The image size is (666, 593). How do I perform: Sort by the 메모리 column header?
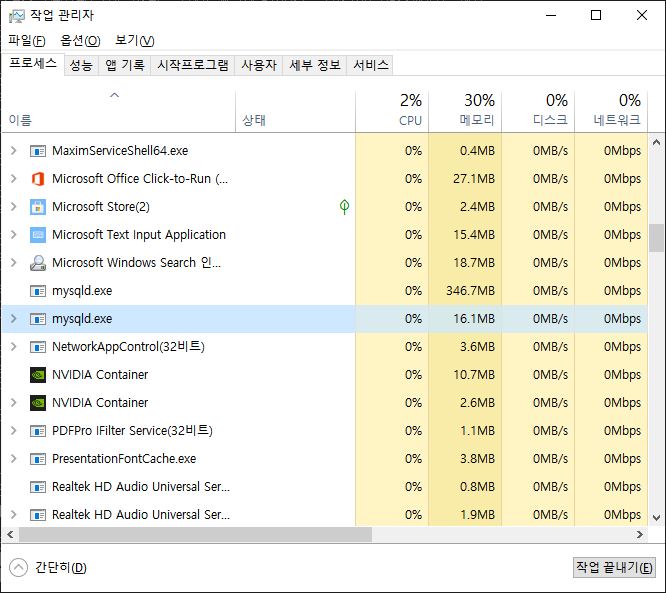tap(465, 111)
